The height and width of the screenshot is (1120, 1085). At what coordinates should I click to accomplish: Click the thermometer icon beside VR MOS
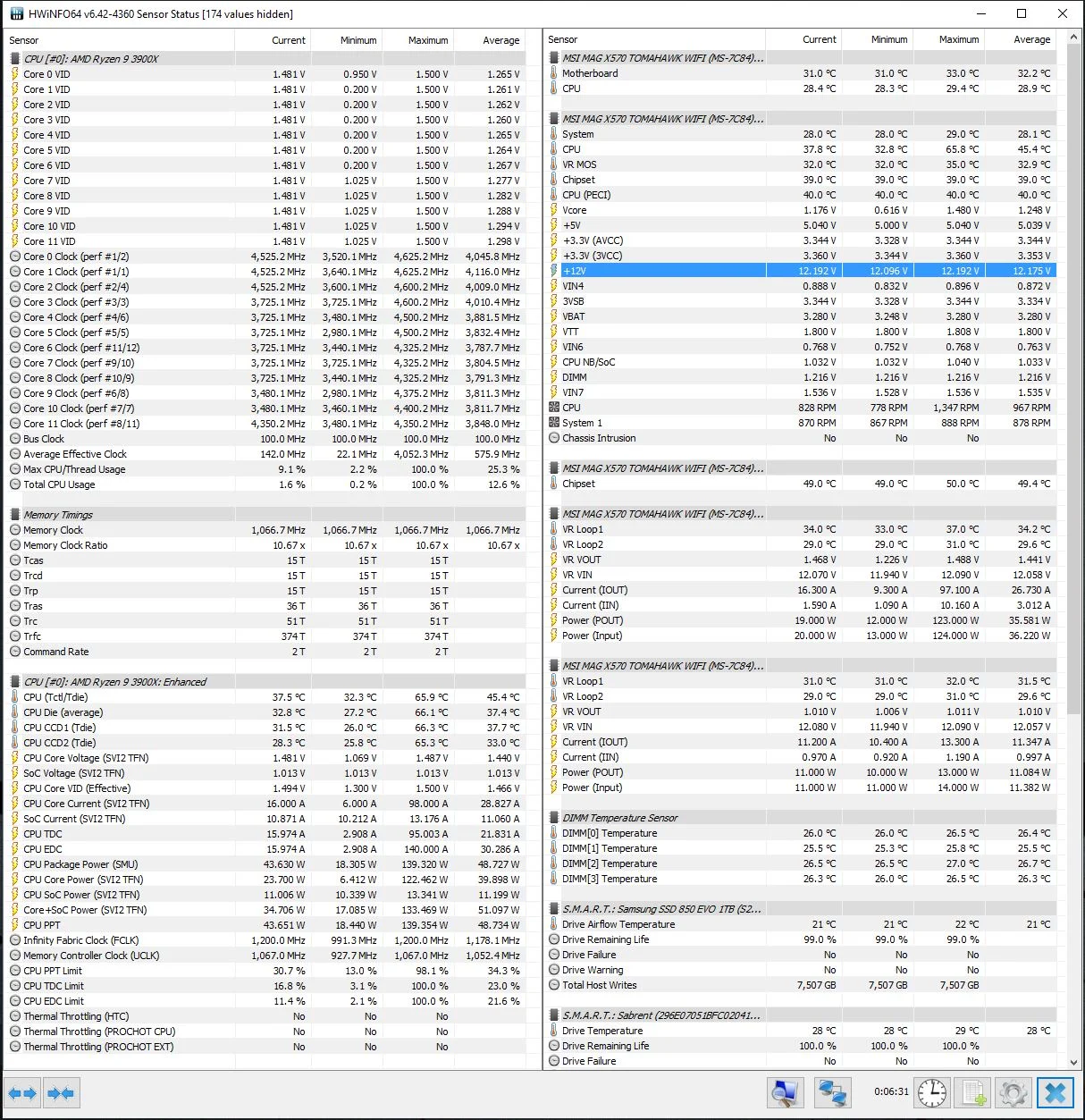click(x=554, y=164)
